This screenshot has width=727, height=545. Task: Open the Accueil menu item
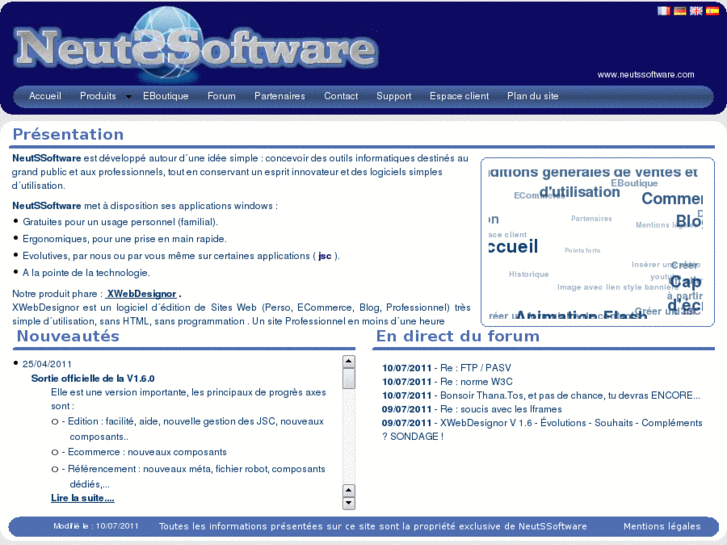point(45,96)
